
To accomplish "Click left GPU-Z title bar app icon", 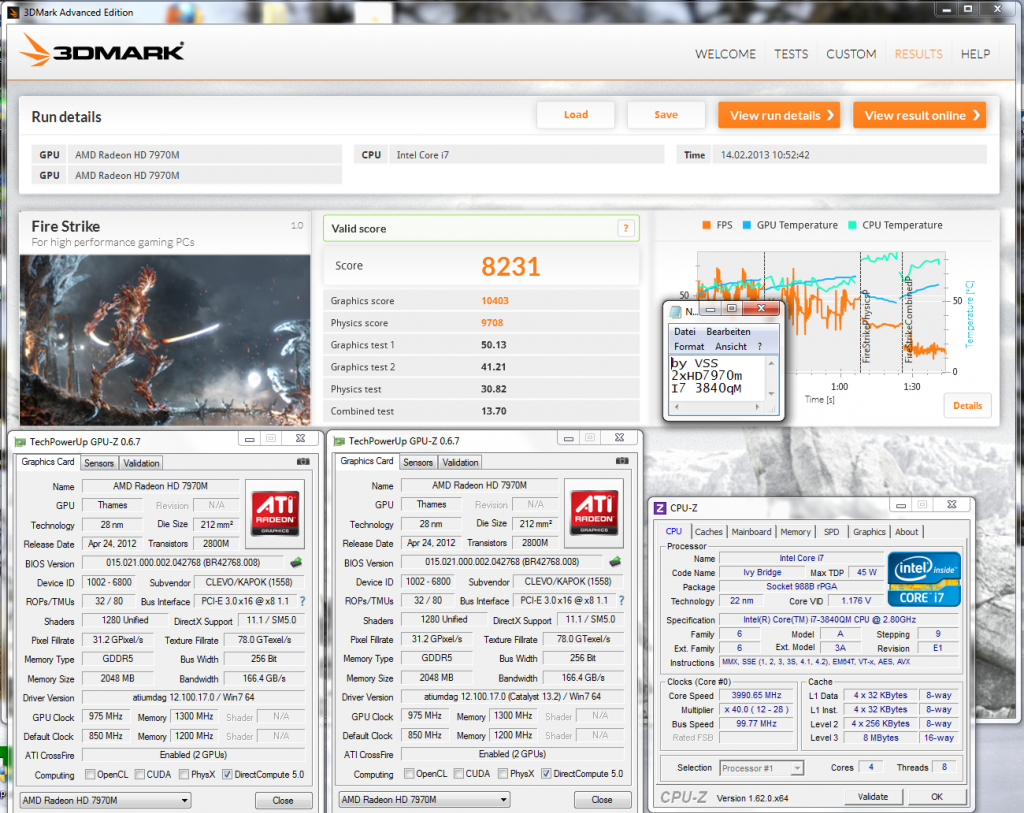I will (20, 442).
